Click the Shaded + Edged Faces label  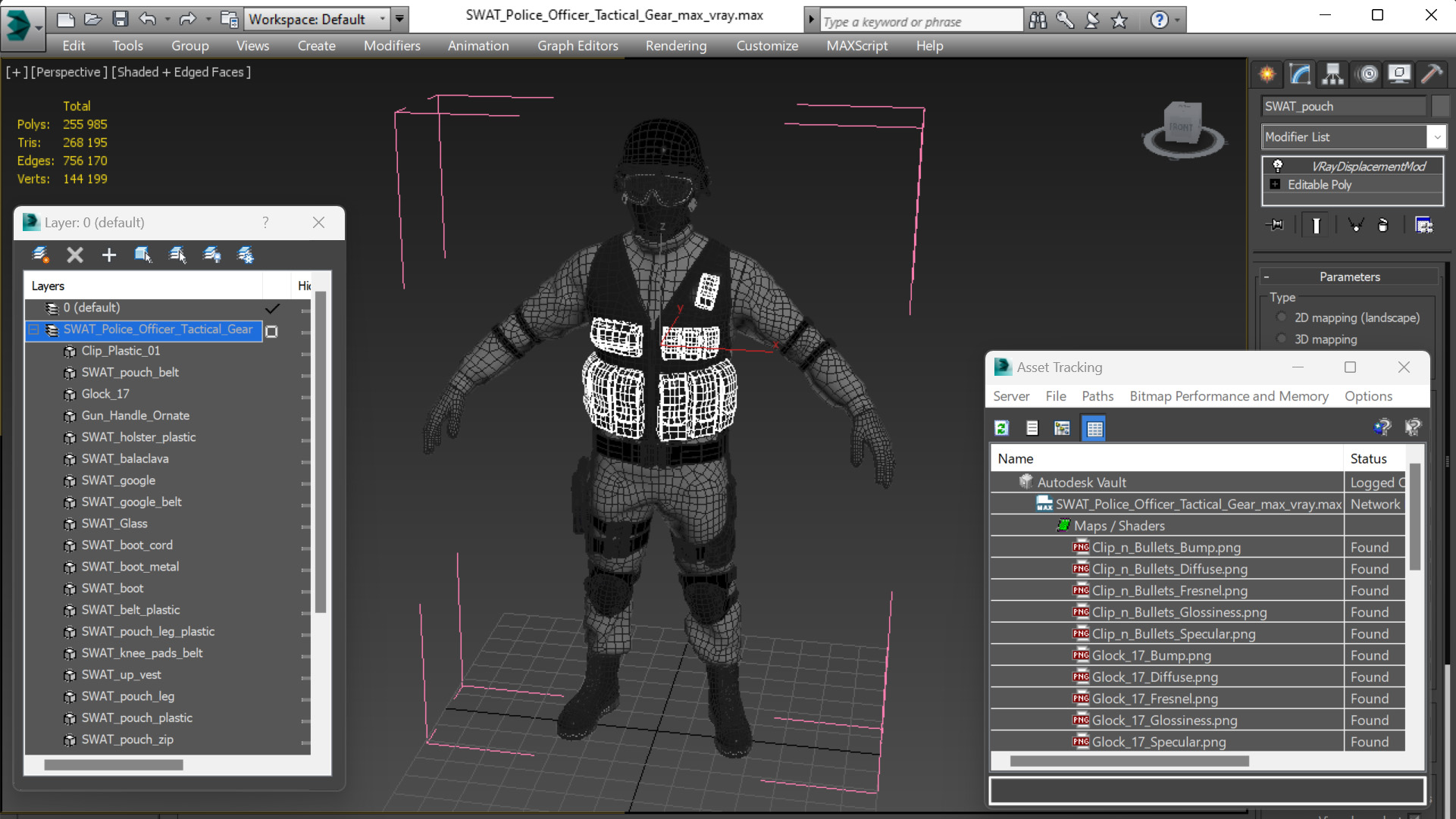(181, 72)
